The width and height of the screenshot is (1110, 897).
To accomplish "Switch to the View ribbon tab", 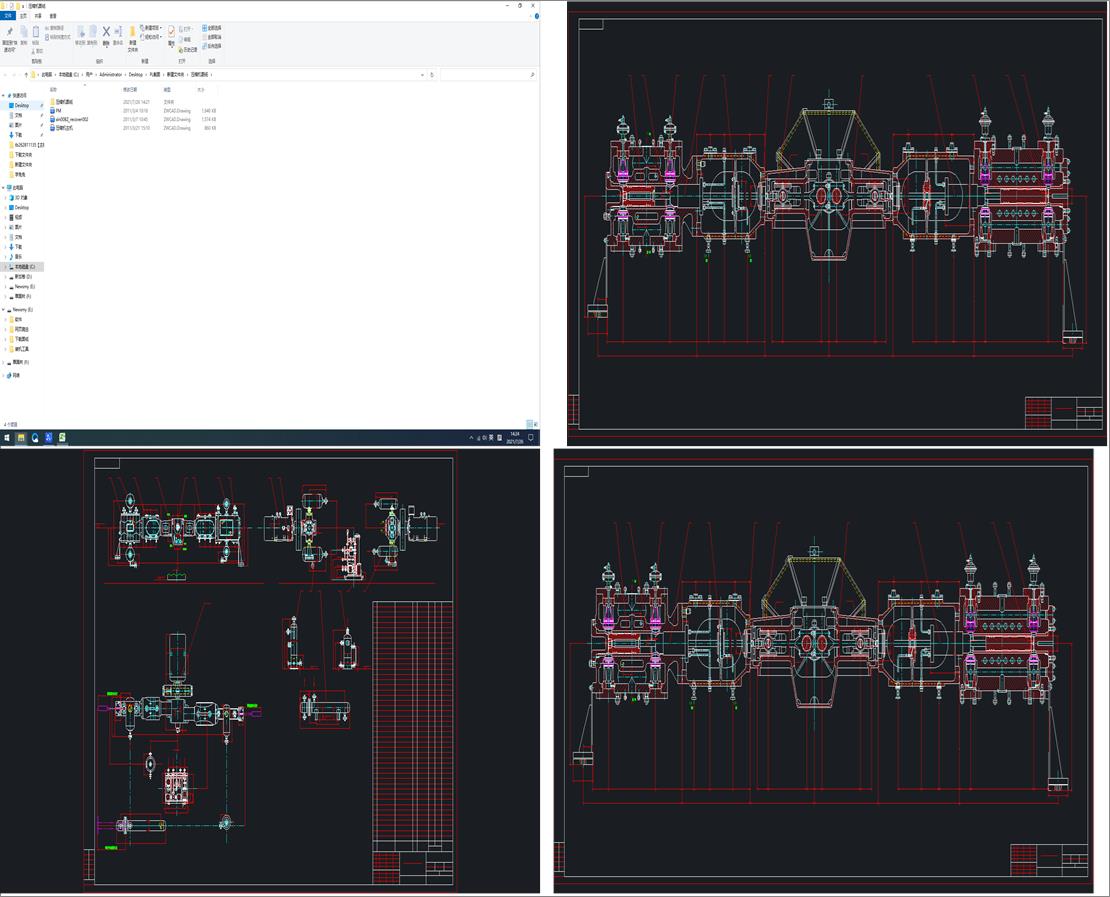I will click(53, 16).
